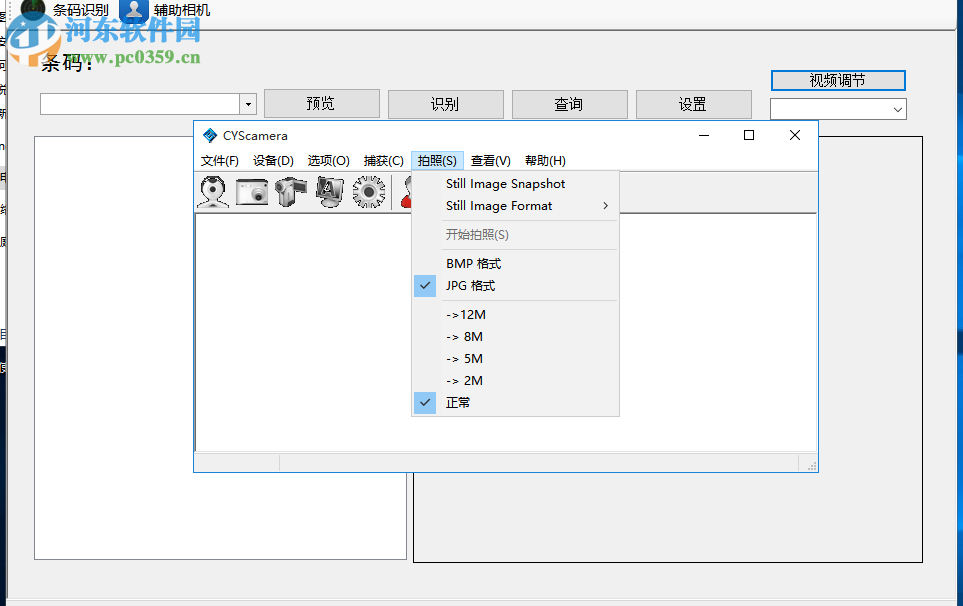The height and width of the screenshot is (606, 963).
Task: Toggle the checked JPG 格式 option
Action: (x=470, y=285)
